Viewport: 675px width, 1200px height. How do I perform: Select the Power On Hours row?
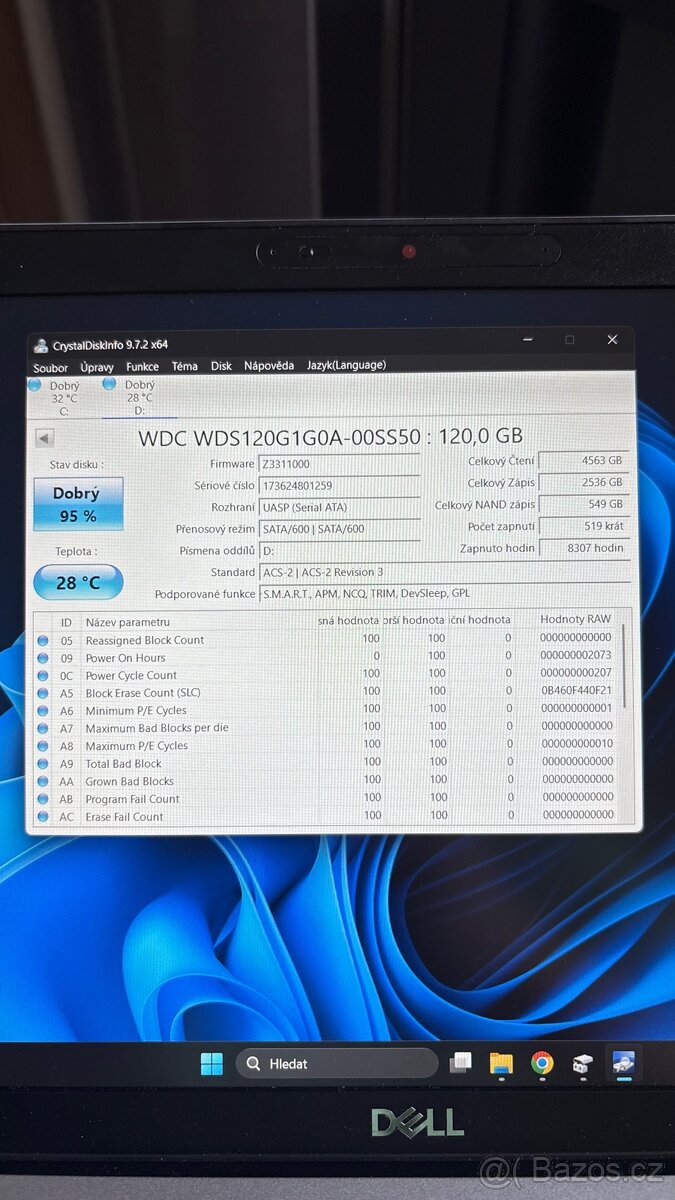tap(327, 657)
